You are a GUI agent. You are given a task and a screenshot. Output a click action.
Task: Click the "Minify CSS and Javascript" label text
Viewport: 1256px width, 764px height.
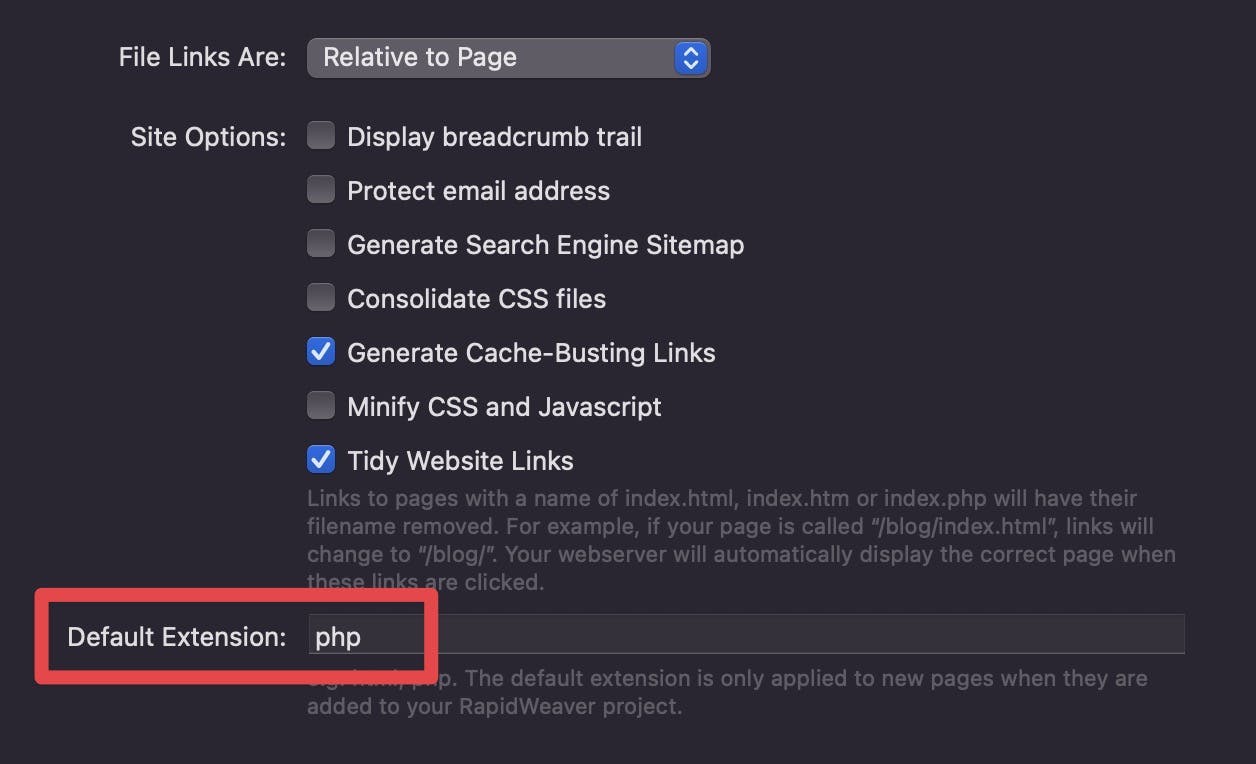pos(504,407)
